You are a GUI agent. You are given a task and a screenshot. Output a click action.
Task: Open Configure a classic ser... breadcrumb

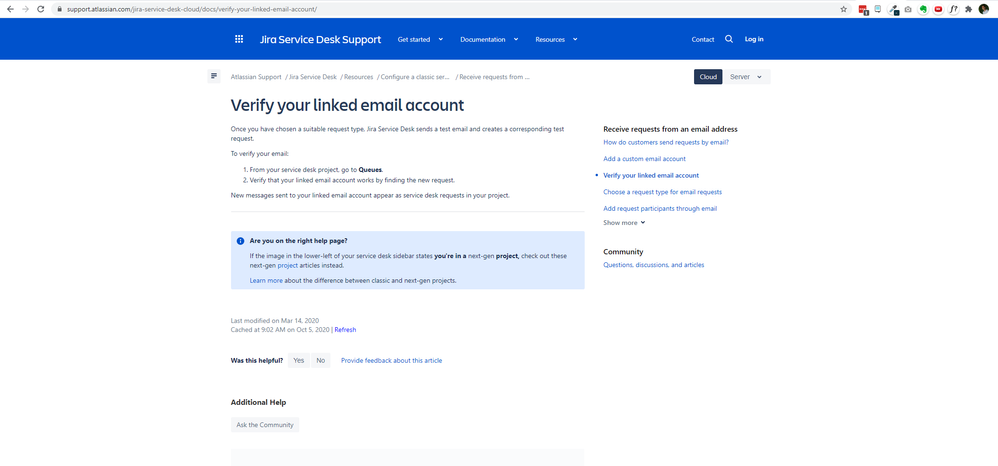[x=416, y=76]
